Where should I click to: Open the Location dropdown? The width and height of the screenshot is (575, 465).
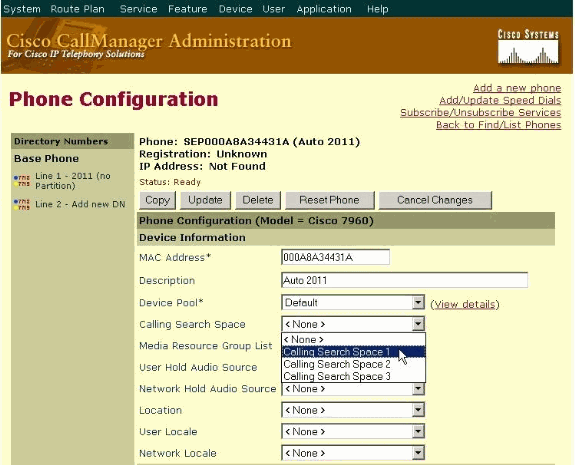(x=353, y=410)
